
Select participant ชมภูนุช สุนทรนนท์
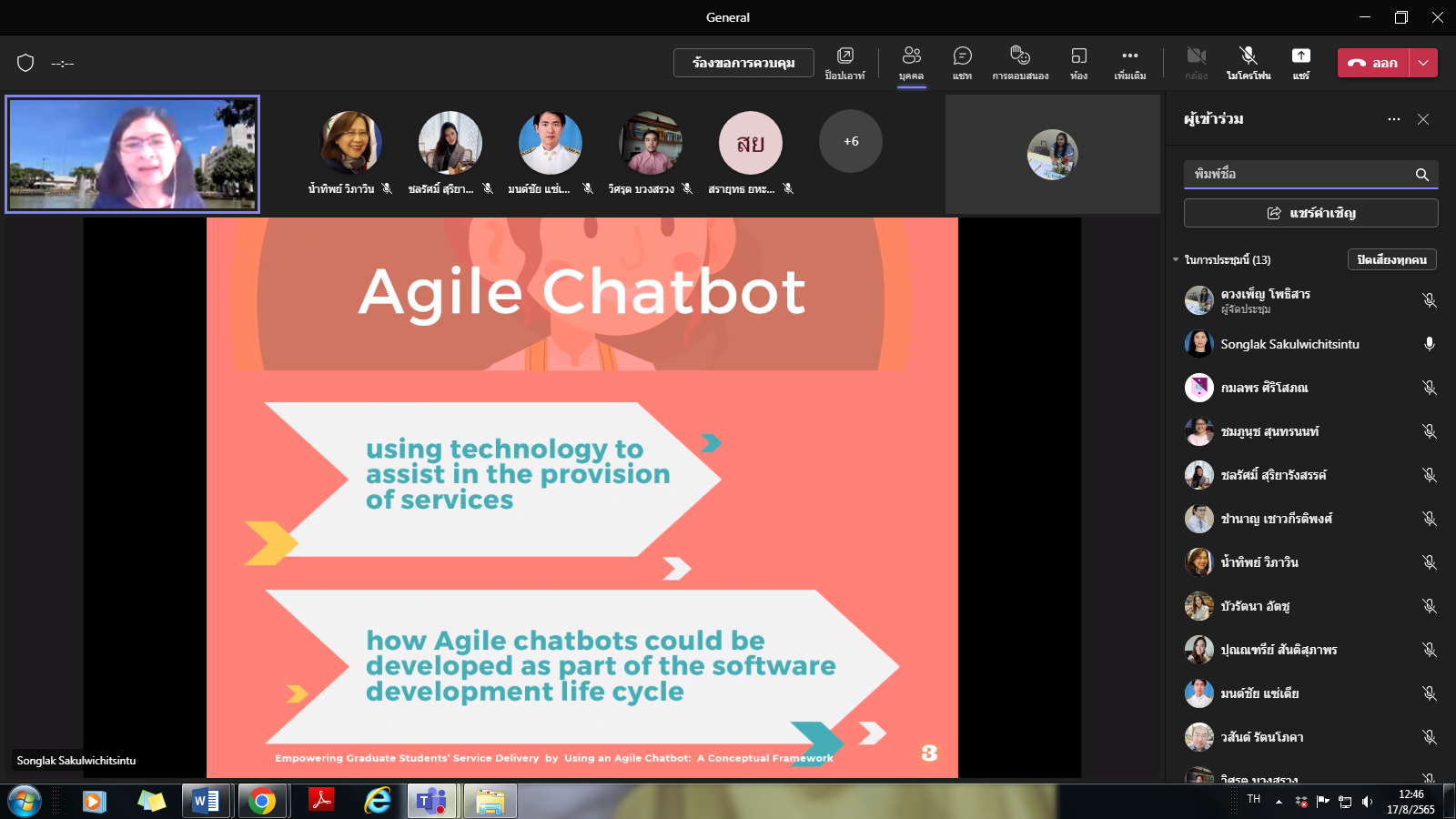tap(1310, 431)
